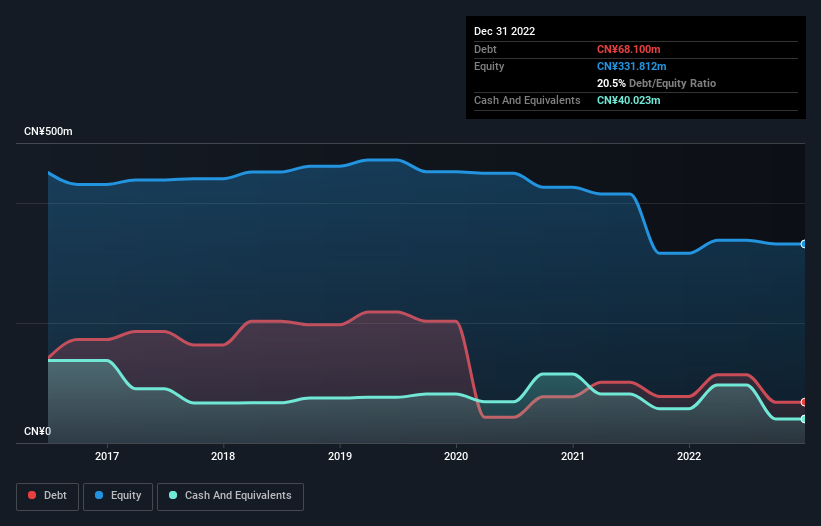
Task: Click the Equity label in the tooltip
Action: (489, 66)
